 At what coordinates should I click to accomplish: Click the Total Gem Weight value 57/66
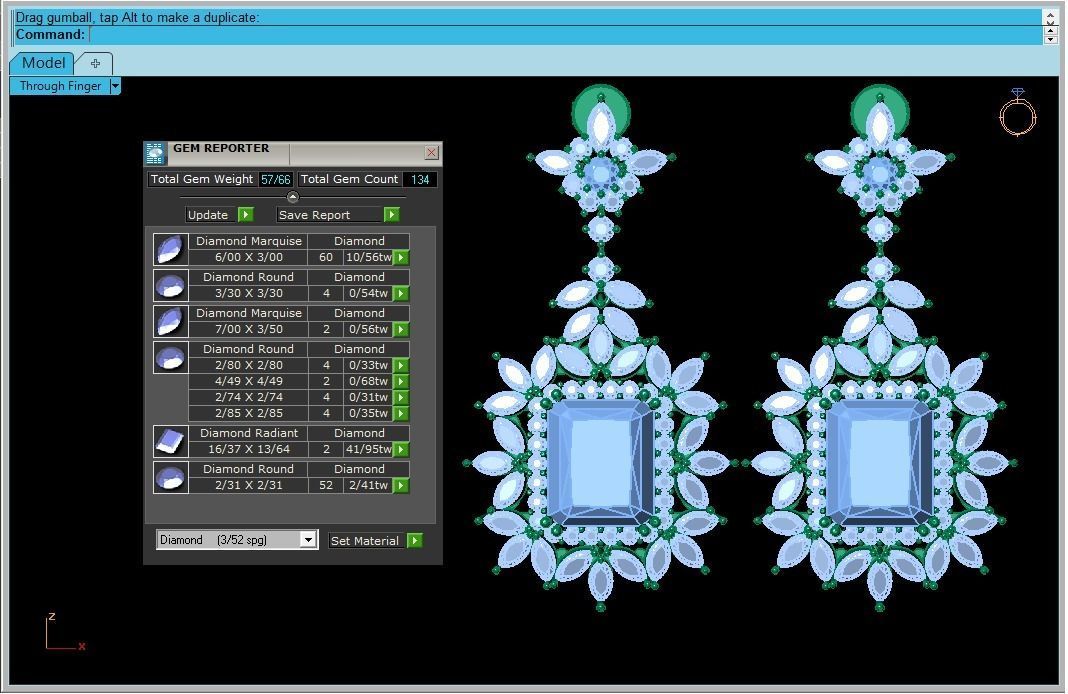pyautogui.click(x=276, y=180)
